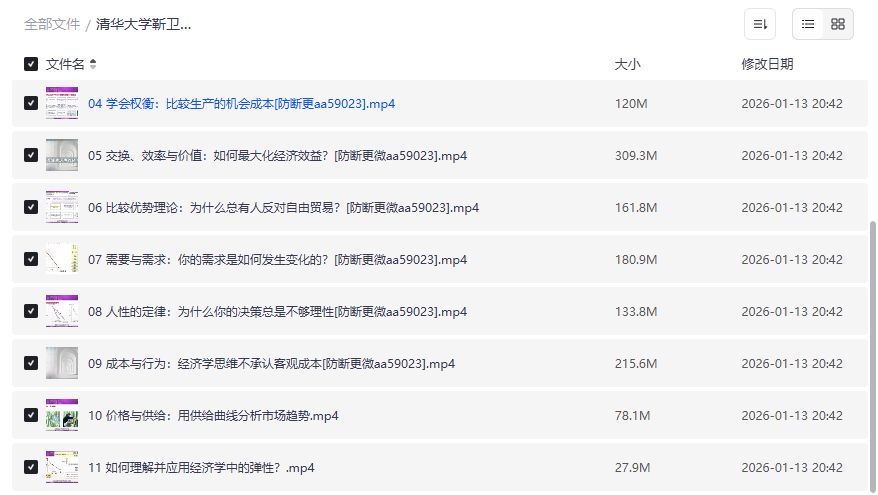Click the 清华大学靳卫... breadcrumb folder
Screen dimensions: 878x495
[143, 24]
